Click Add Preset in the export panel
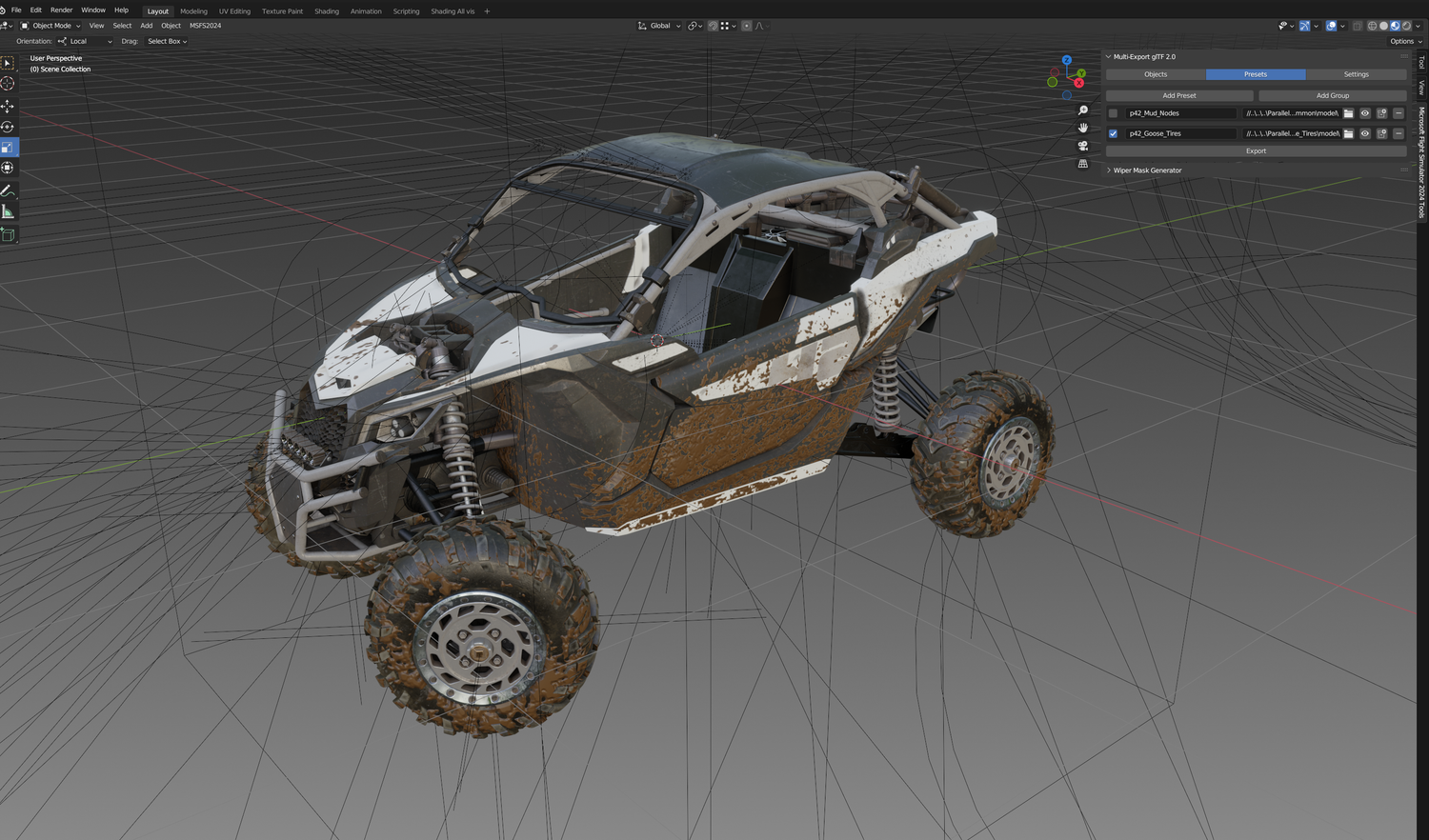 click(x=1178, y=95)
